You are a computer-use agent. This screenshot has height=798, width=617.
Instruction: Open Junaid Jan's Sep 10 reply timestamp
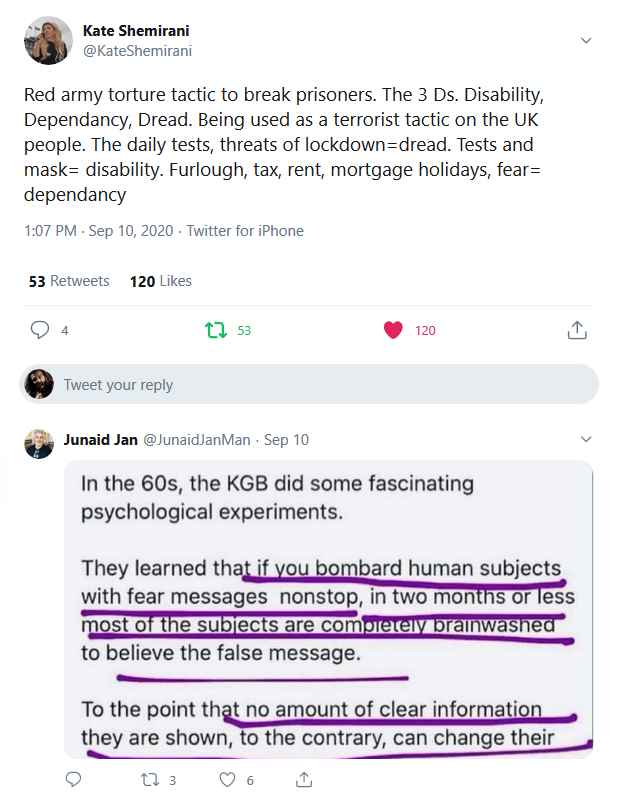click(x=287, y=440)
